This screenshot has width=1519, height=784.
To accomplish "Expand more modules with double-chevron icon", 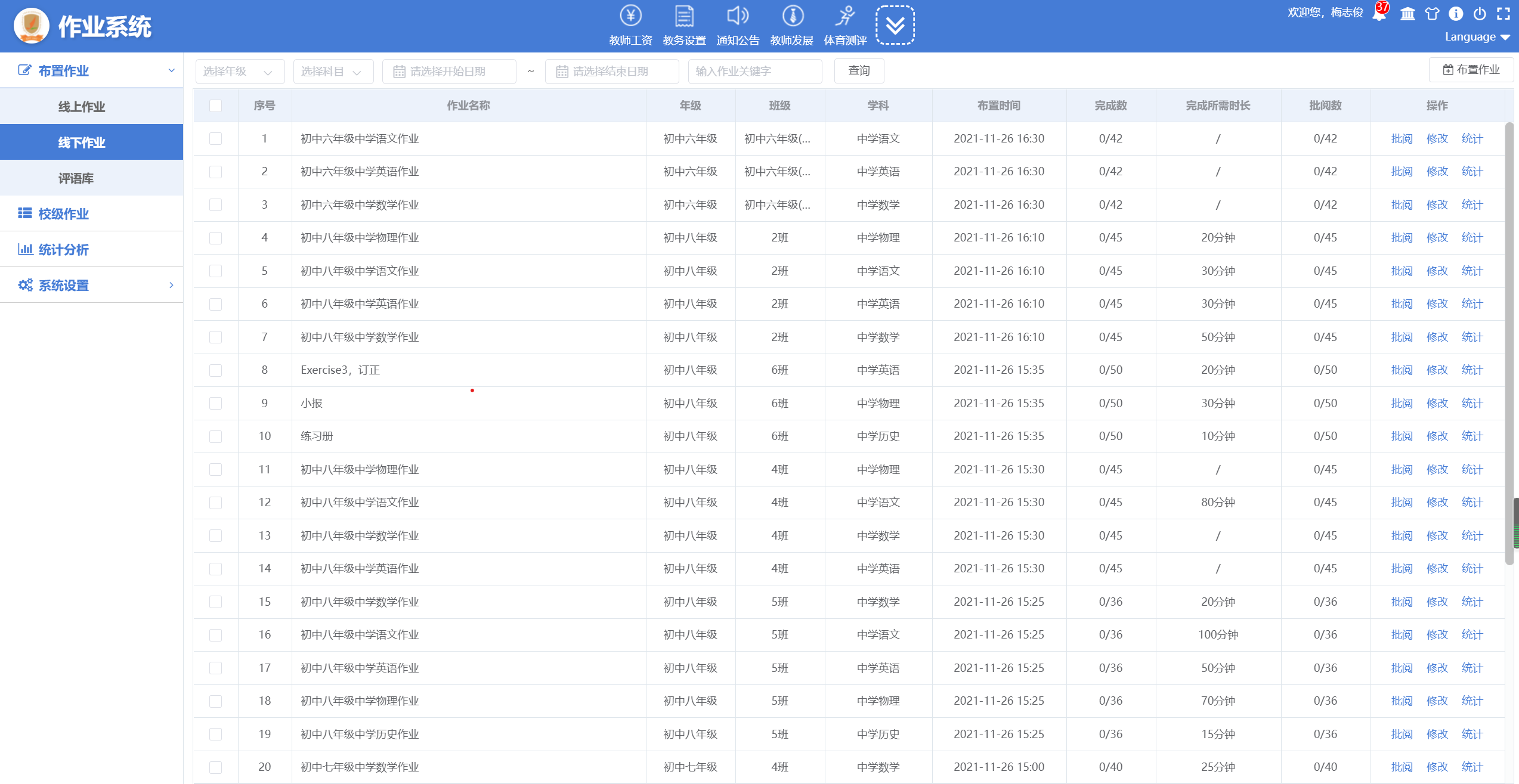I will (895, 26).
